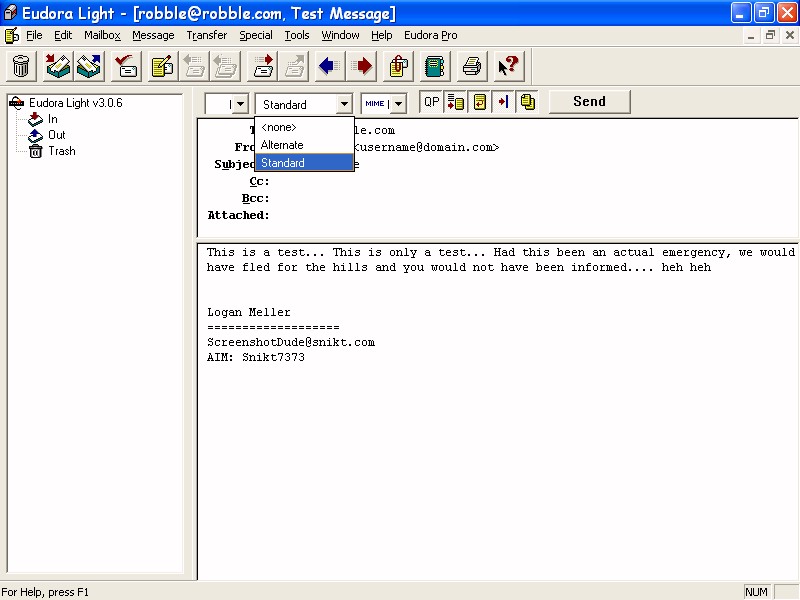Click the greyed-out Redirect toolbar icon
Viewport: 800px width, 600px height.
pos(293,66)
